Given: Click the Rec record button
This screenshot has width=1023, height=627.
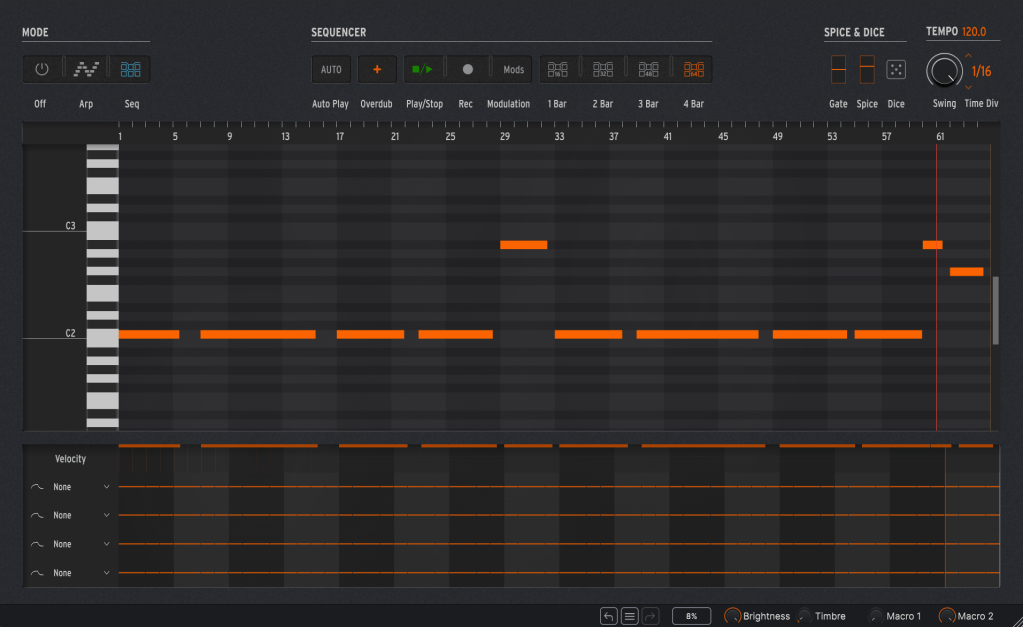Looking at the screenshot, I should click(x=467, y=70).
